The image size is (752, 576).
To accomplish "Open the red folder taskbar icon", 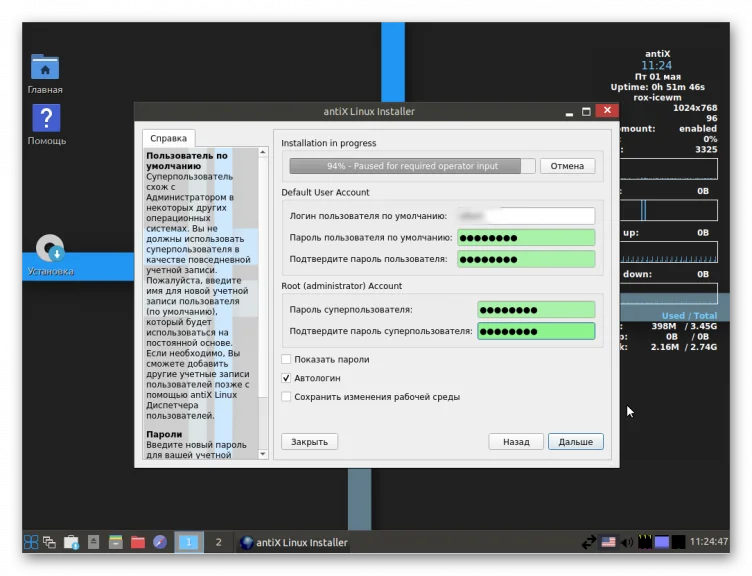I will [138, 542].
